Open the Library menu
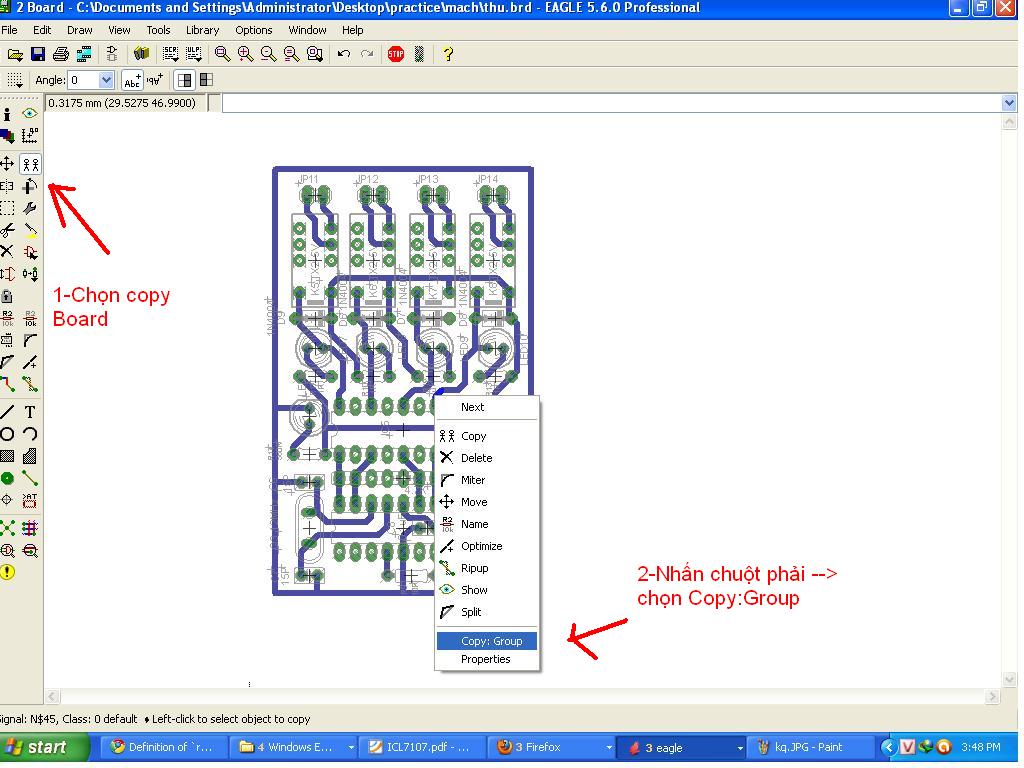The height and width of the screenshot is (768, 1024). (x=202, y=30)
